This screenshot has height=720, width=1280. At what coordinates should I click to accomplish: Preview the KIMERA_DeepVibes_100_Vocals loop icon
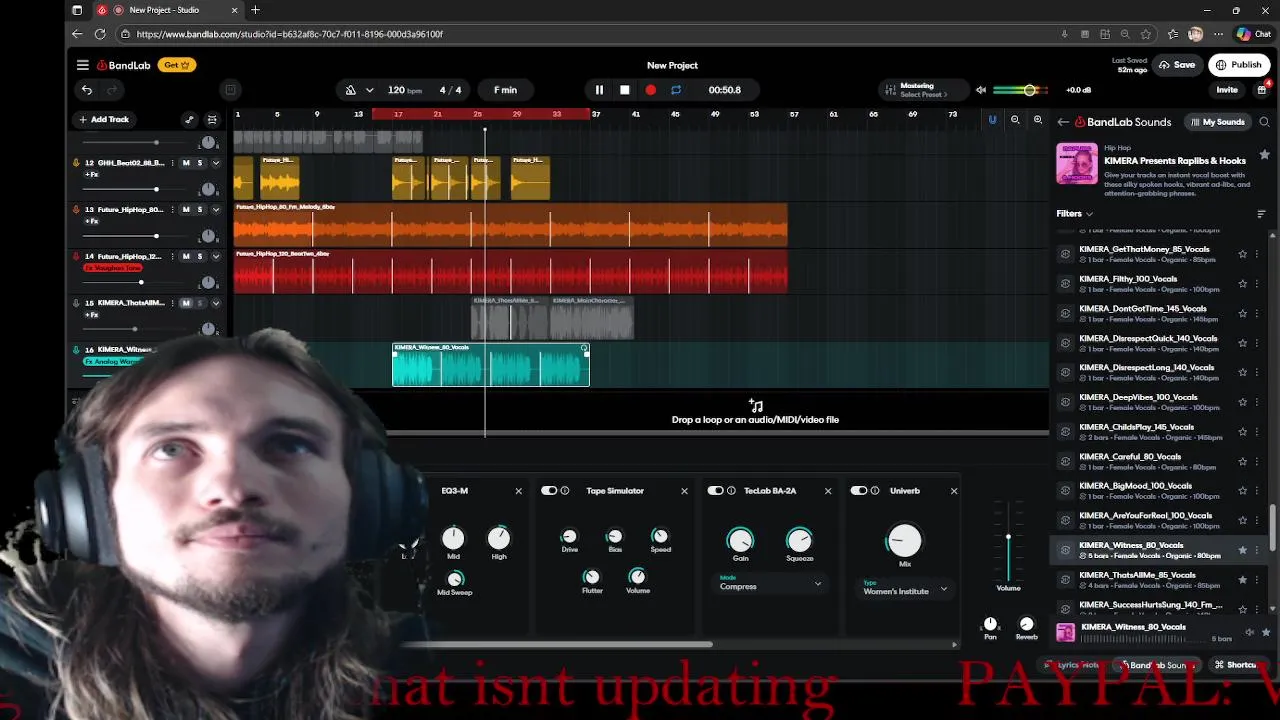pyautogui.click(x=1065, y=402)
